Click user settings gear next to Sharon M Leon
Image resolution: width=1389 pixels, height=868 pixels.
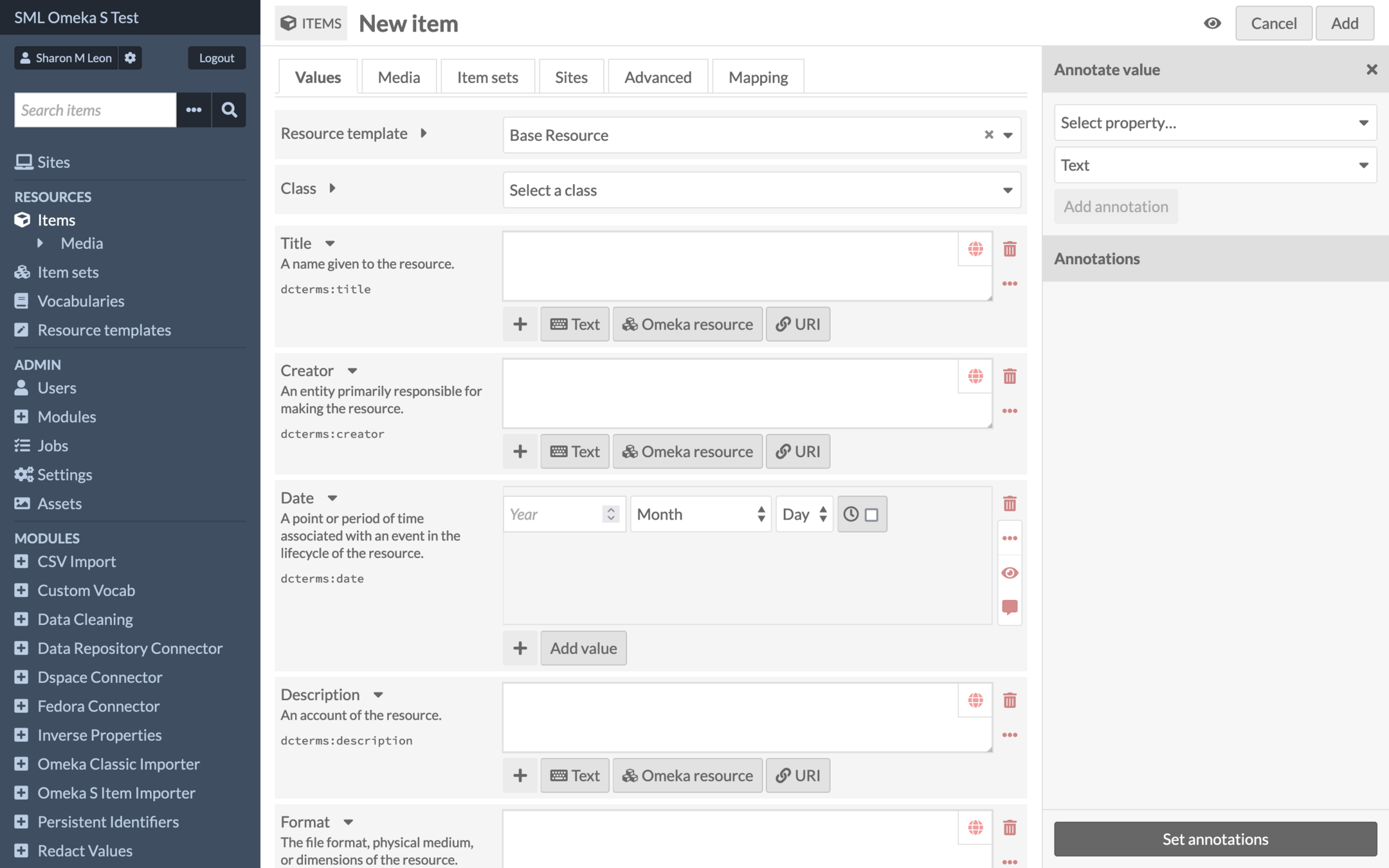pyautogui.click(x=130, y=58)
